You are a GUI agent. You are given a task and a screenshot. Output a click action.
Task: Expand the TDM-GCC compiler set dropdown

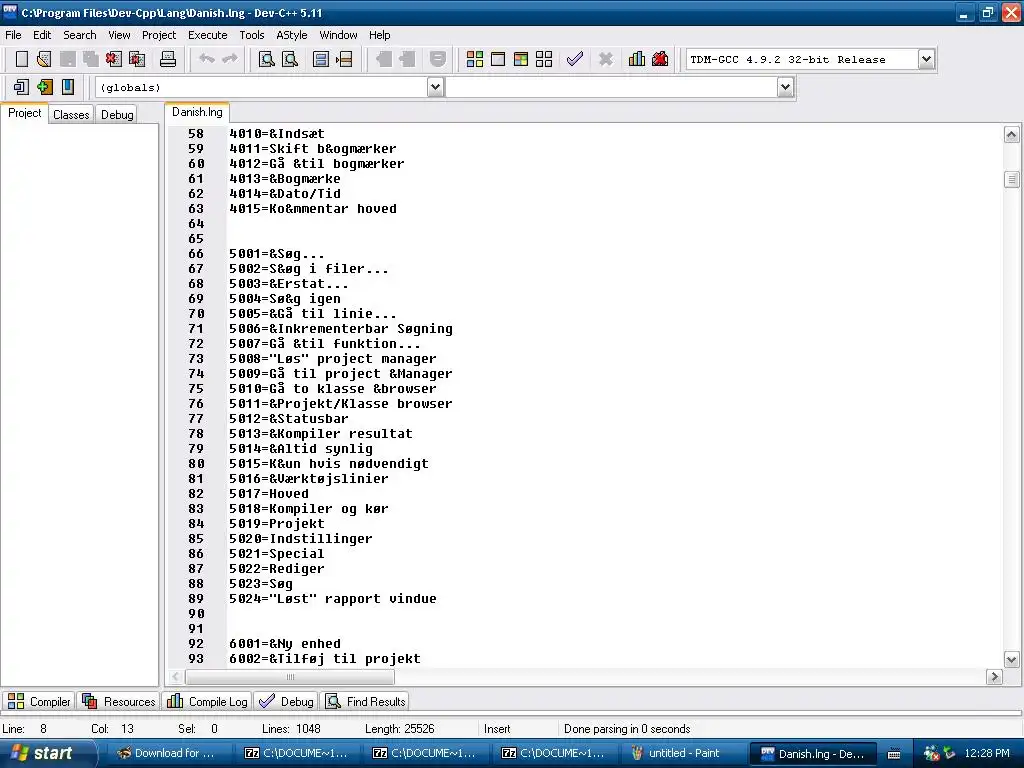coord(926,59)
